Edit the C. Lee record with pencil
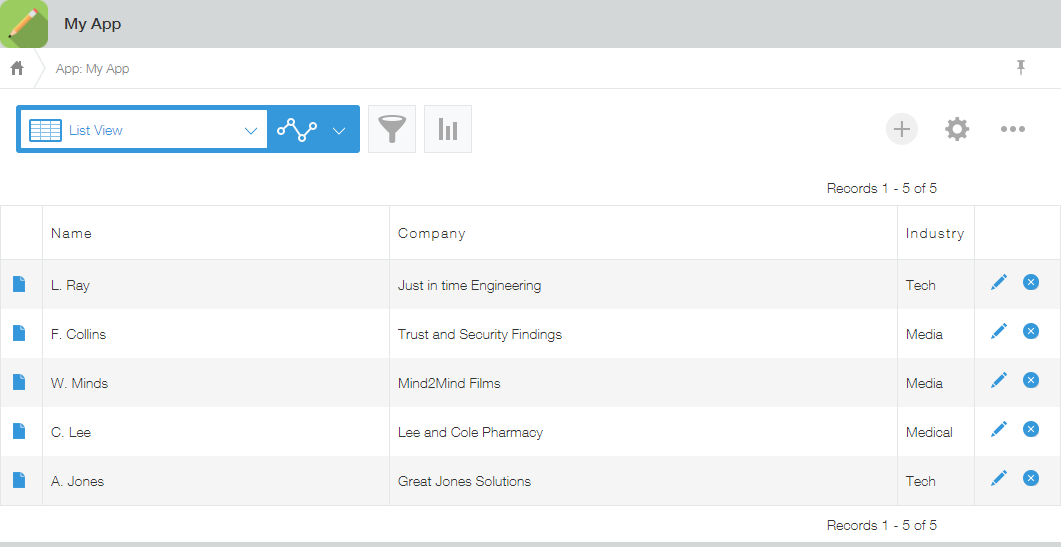This screenshot has height=547, width=1061. pos(999,429)
